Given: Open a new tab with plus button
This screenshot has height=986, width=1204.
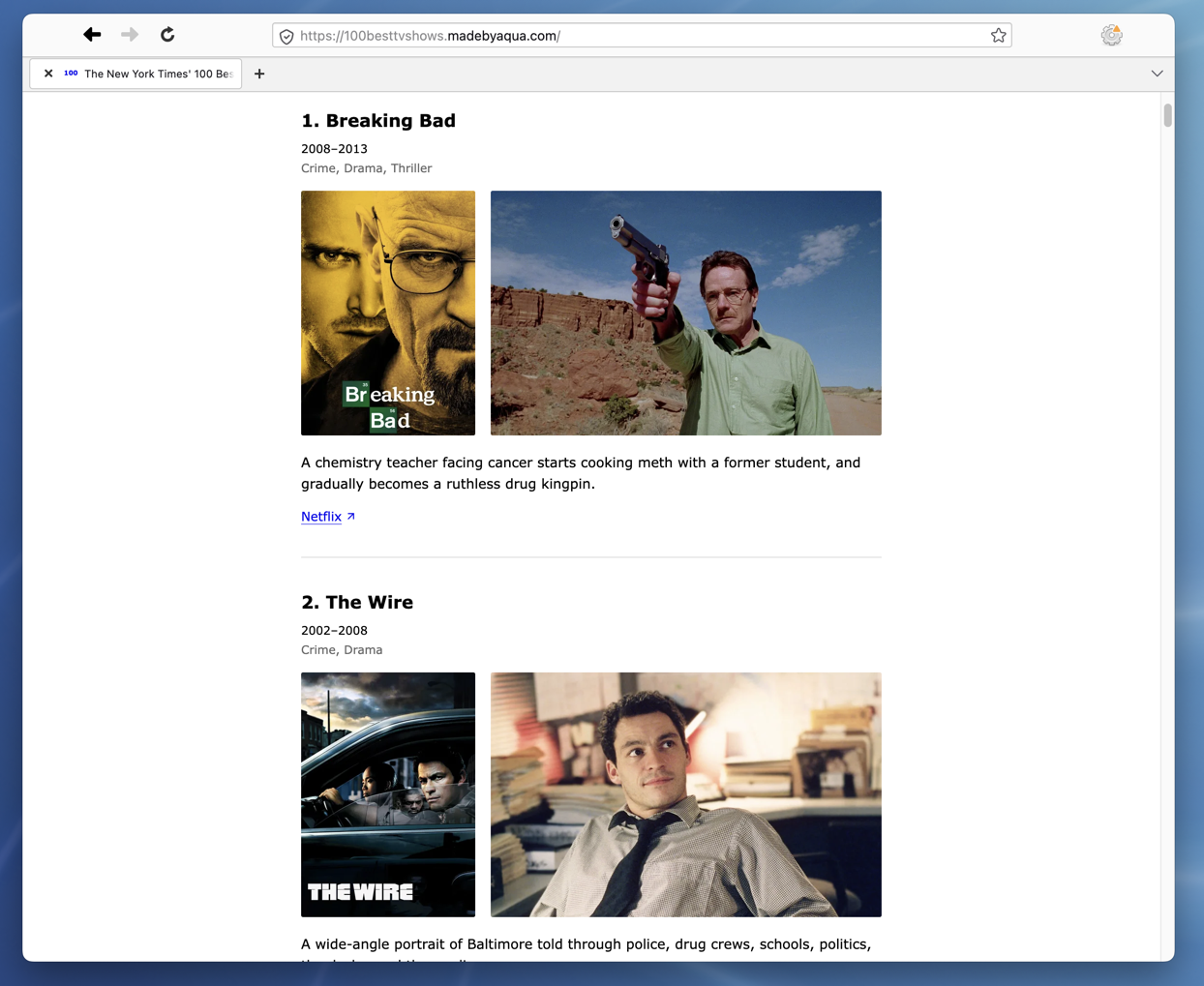Looking at the screenshot, I should (x=259, y=74).
